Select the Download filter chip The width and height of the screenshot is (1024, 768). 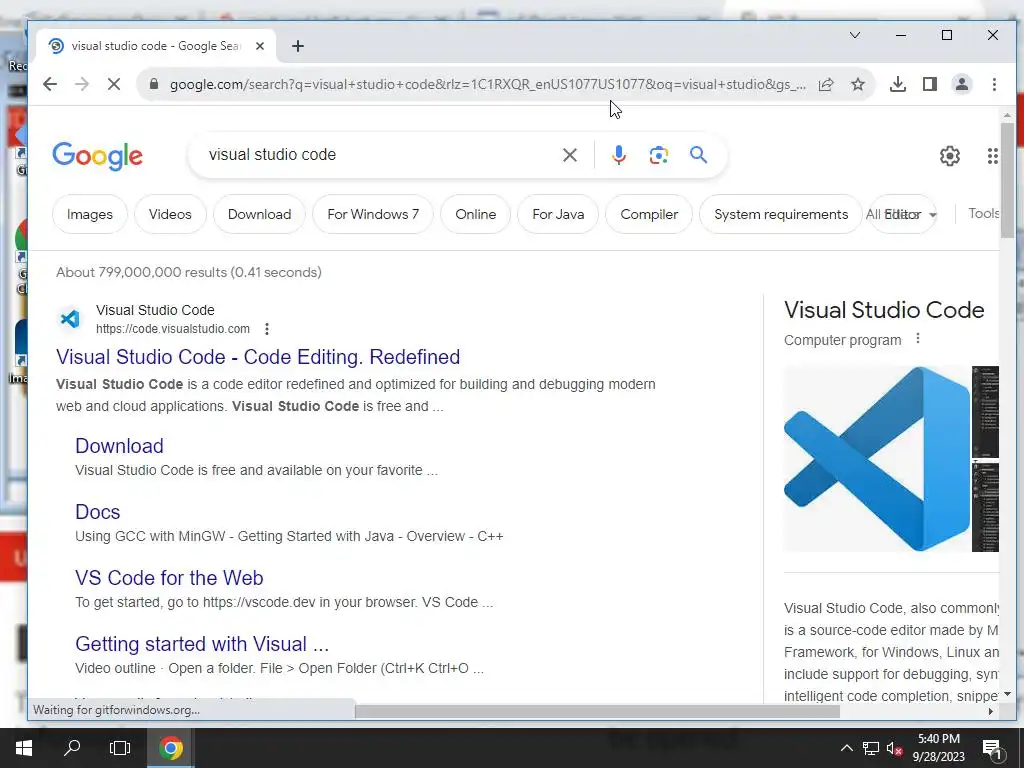click(259, 214)
